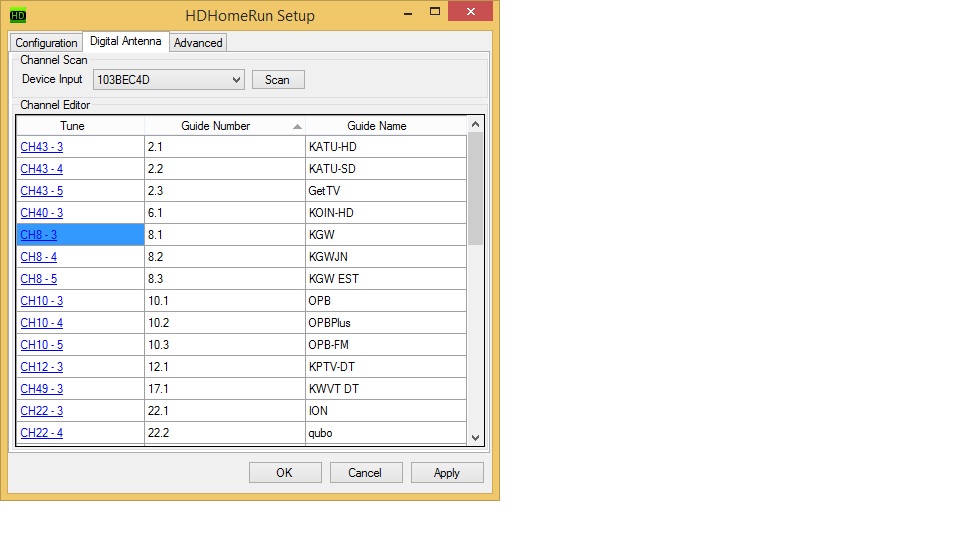Open the Advanced tab
Viewport: 960px width, 540px height.
(198, 42)
